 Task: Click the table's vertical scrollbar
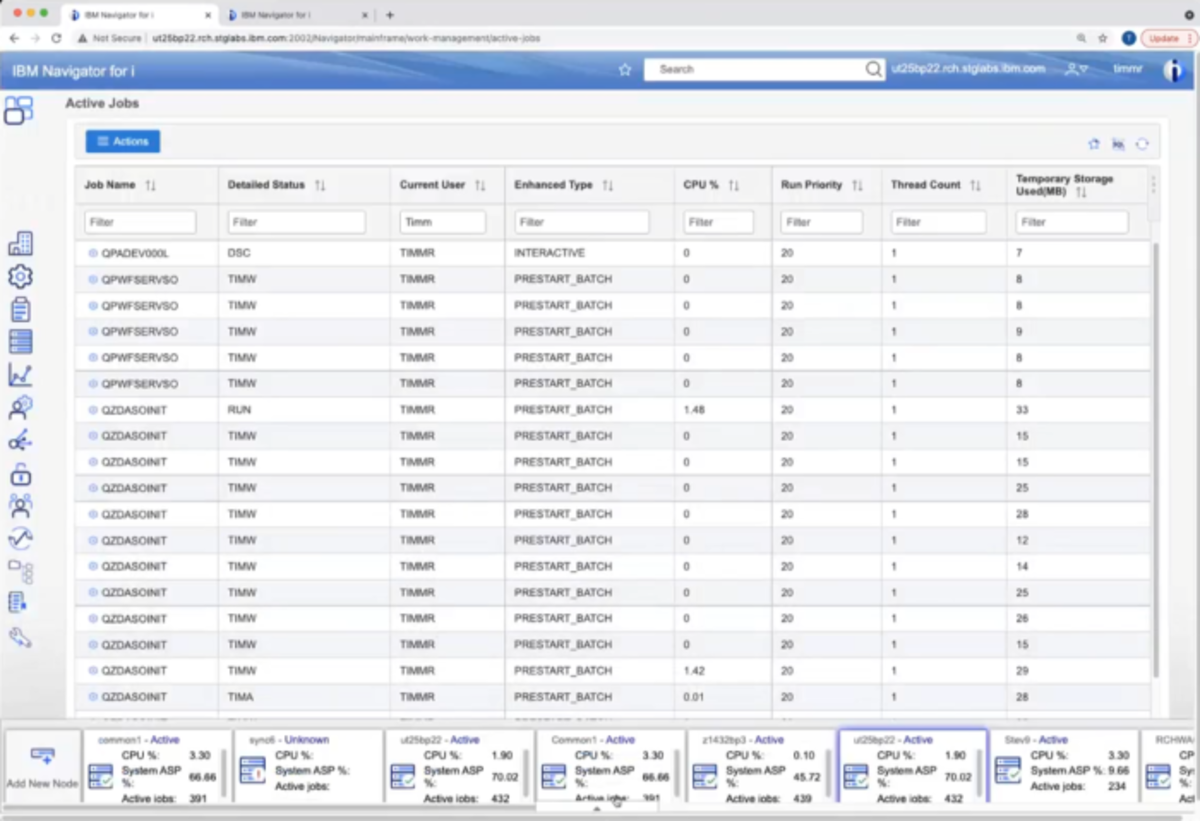click(x=1157, y=459)
